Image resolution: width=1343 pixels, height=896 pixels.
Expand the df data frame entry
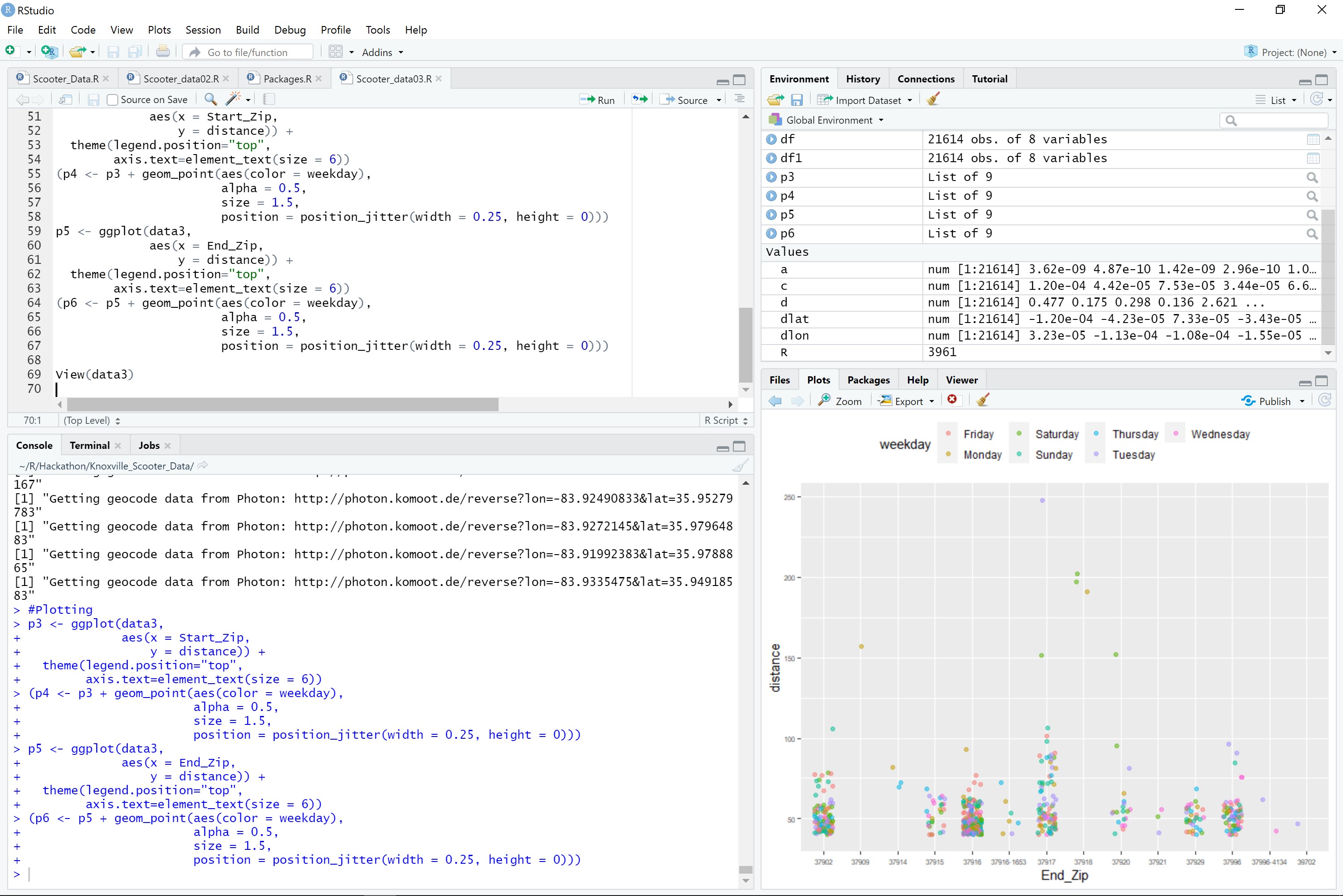coord(771,139)
